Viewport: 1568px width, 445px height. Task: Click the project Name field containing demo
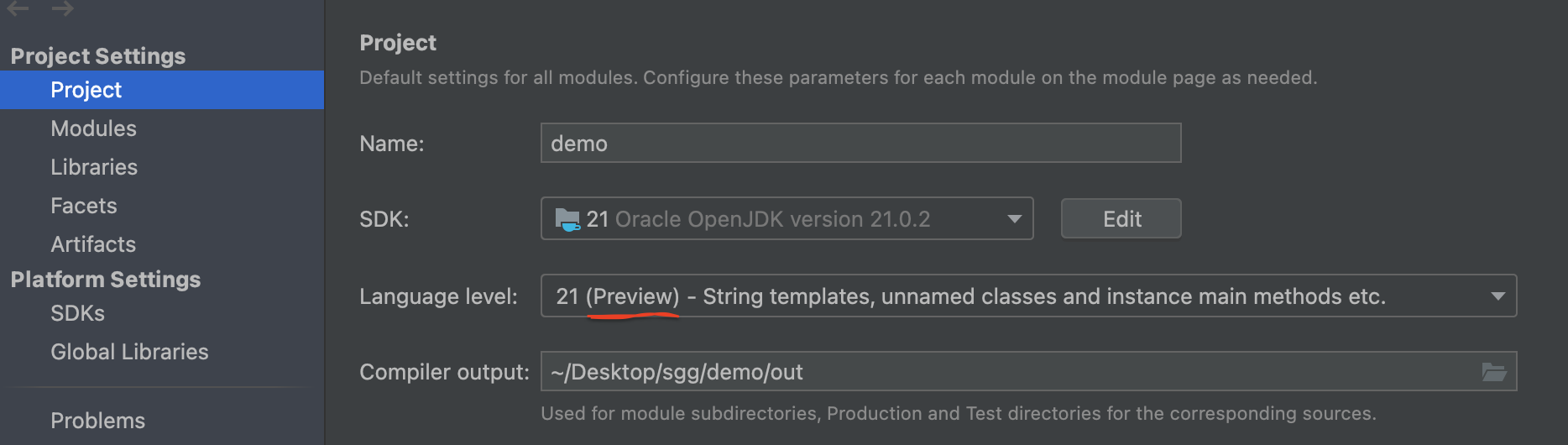[860, 144]
